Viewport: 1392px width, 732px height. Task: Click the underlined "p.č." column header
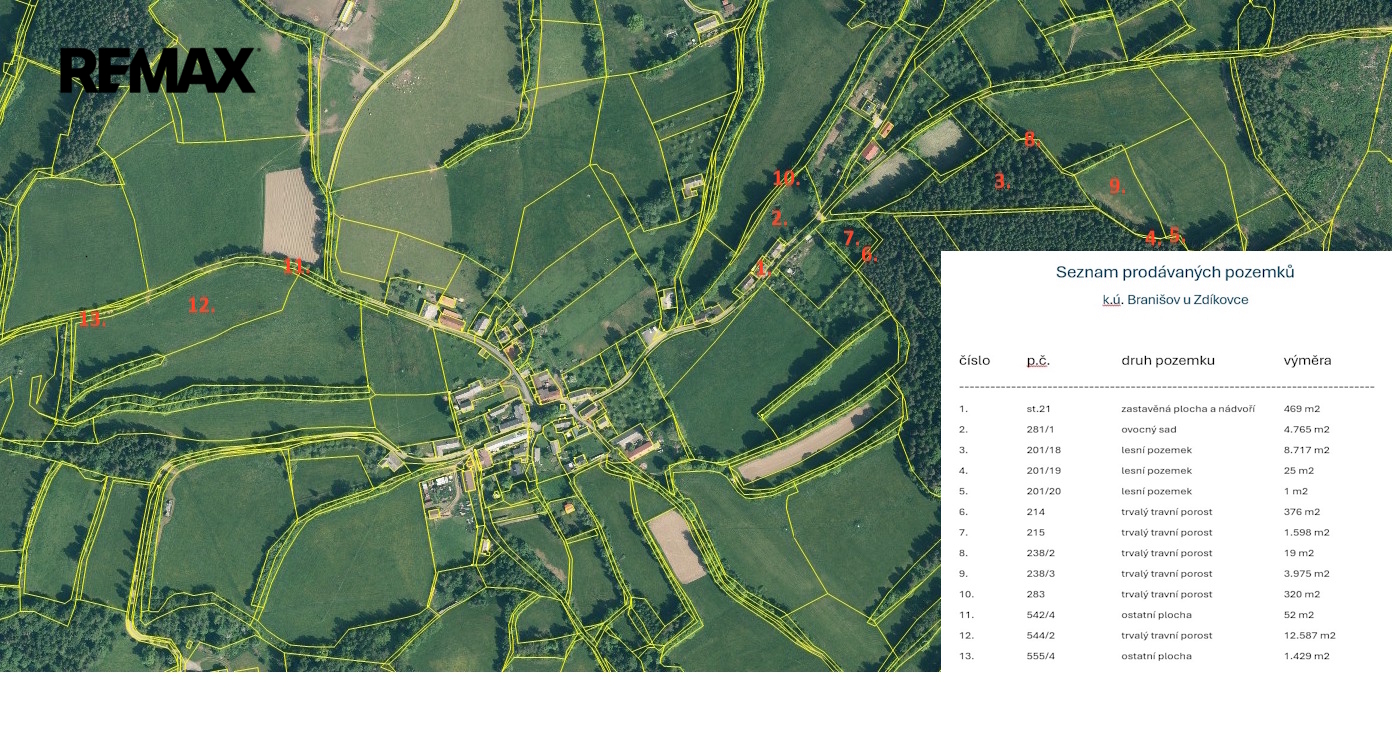[1038, 361]
